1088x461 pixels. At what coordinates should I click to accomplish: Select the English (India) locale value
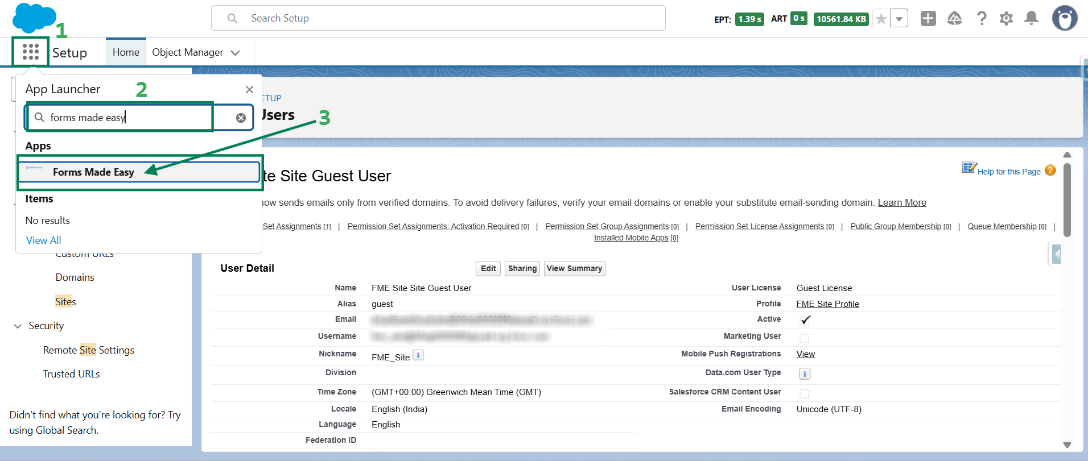tap(400, 409)
